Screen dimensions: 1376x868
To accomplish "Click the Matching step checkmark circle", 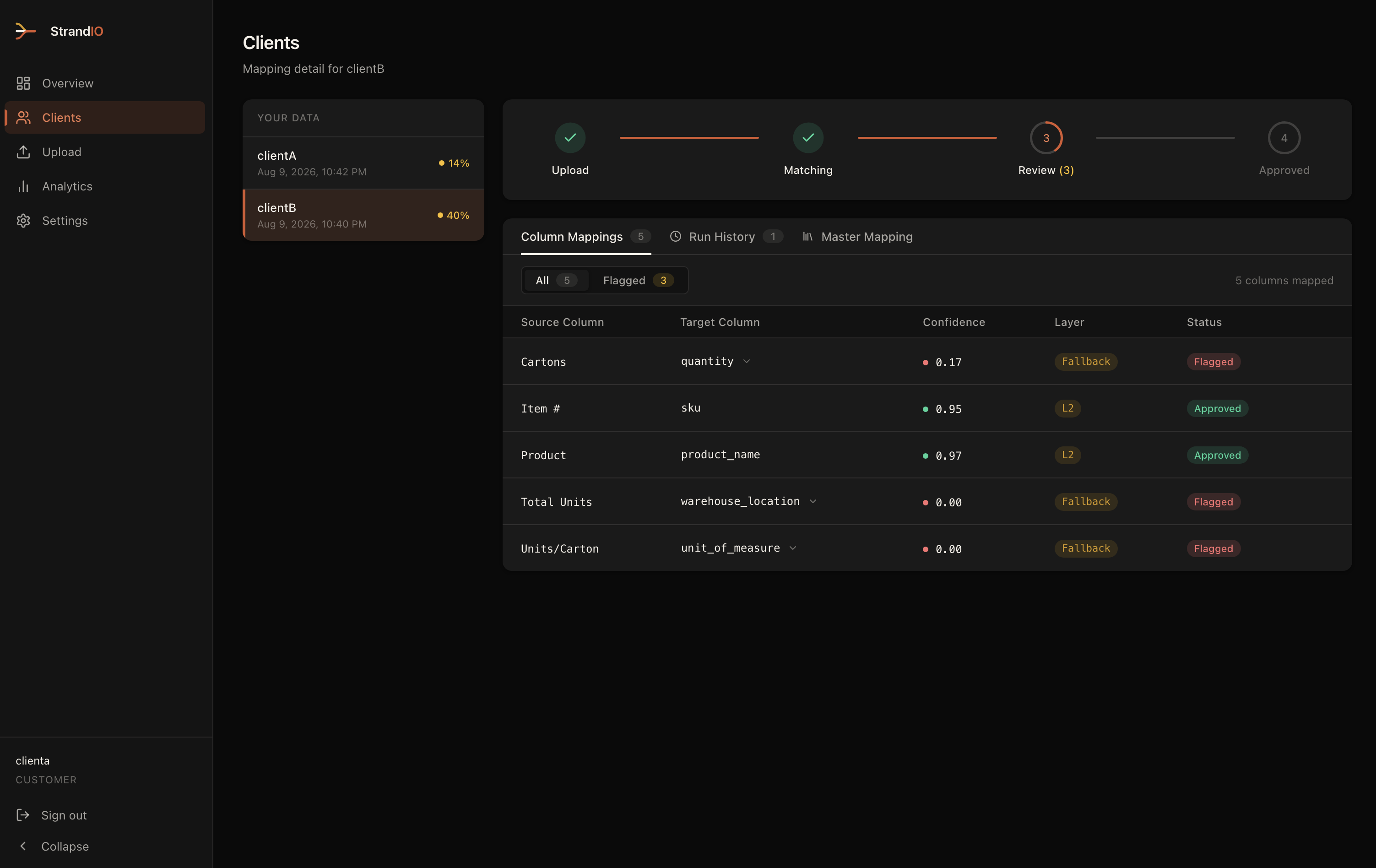I will coord(808,138).
